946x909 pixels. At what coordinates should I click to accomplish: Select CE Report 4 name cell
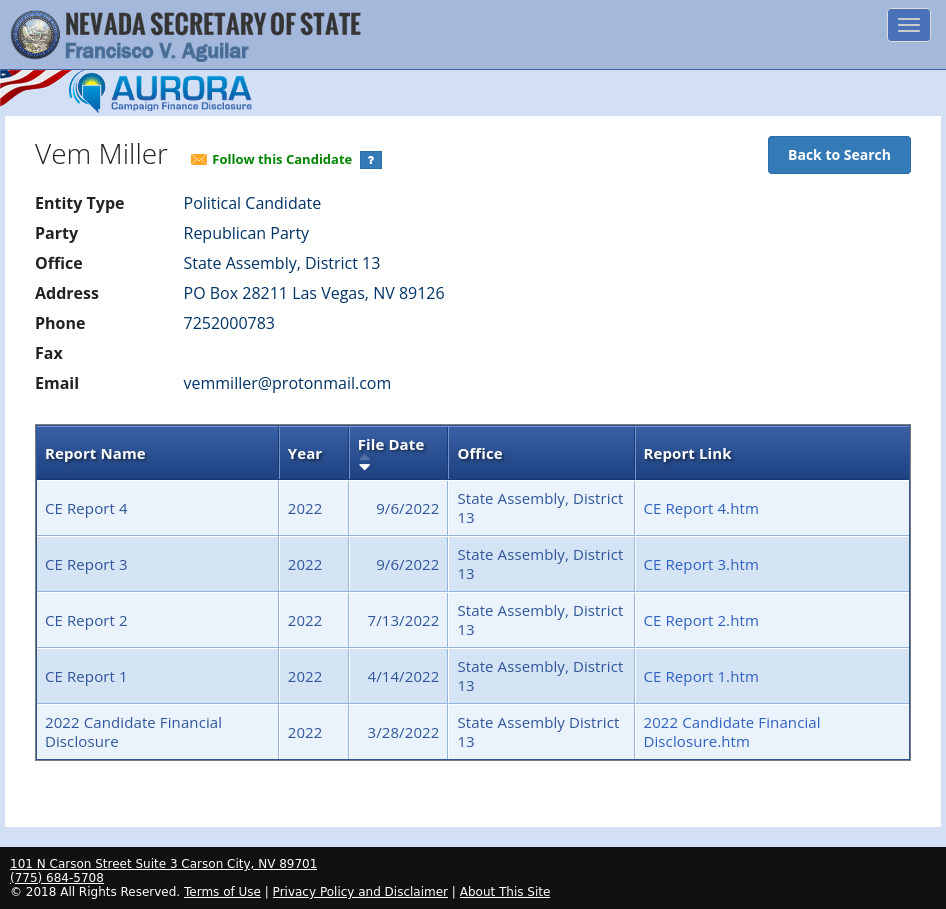pyautogui.click(x=157, y=508)
